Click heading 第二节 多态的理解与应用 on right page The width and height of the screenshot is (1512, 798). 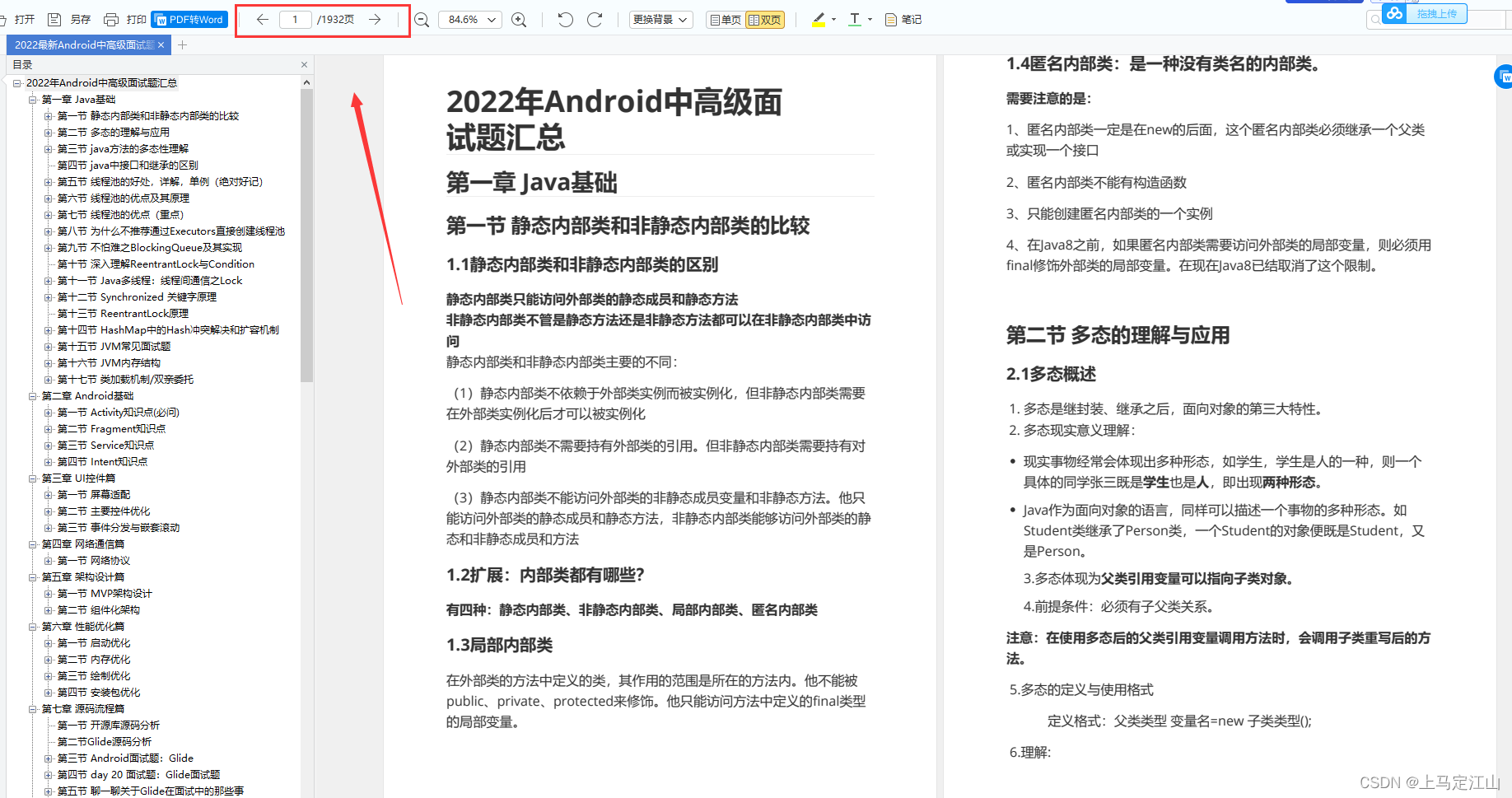[1118, 335]
